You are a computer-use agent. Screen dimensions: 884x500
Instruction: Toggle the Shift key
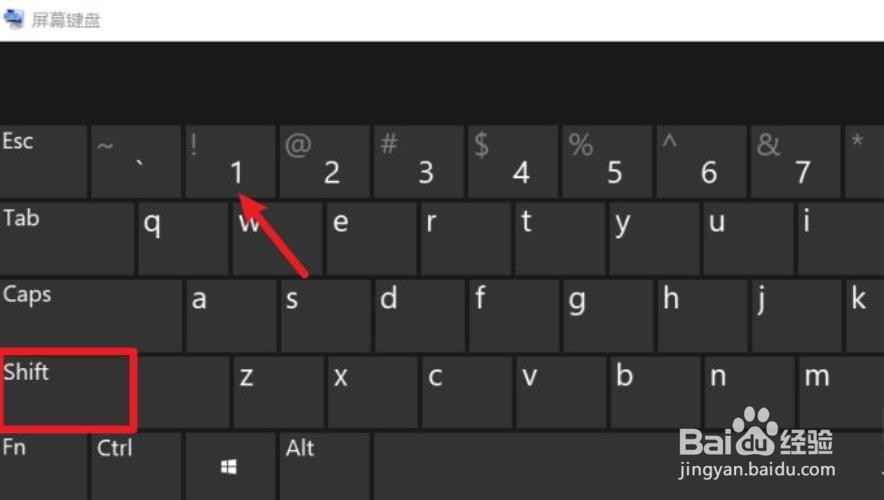coord(68,390)
